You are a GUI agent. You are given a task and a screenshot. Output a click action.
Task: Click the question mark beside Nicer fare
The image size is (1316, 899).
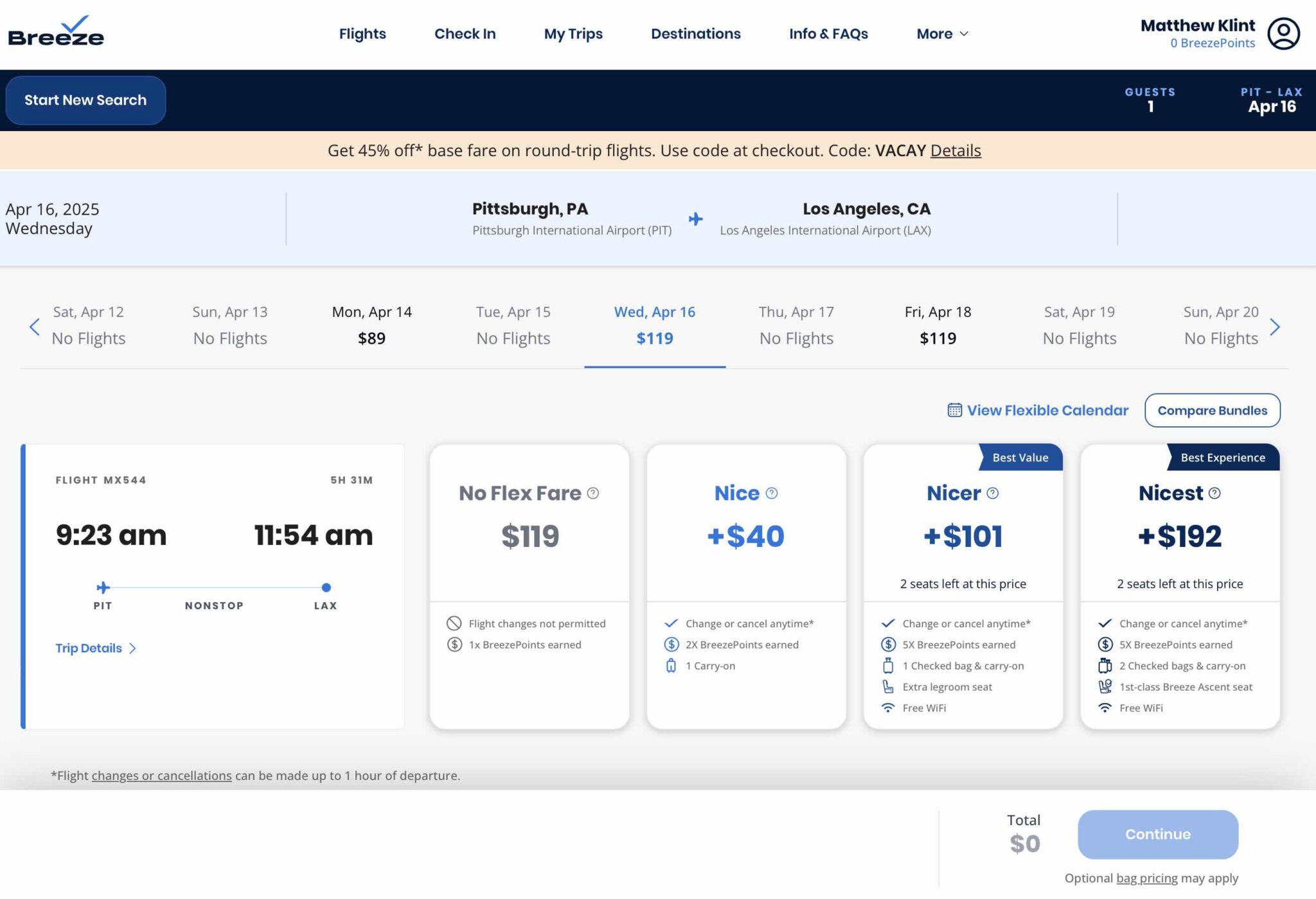(993, 494)
